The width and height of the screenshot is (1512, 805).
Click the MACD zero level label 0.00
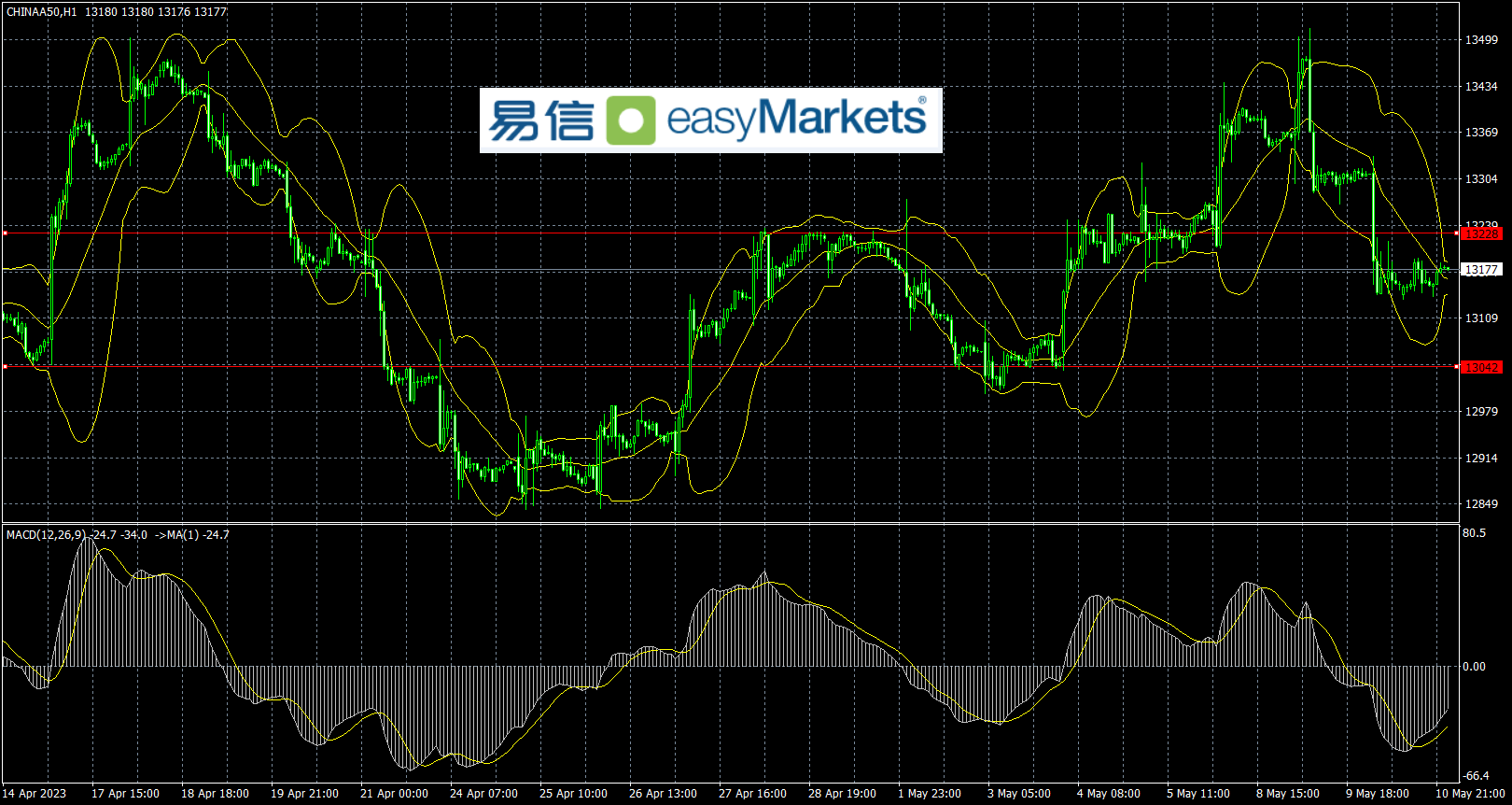coord(1475,667)
